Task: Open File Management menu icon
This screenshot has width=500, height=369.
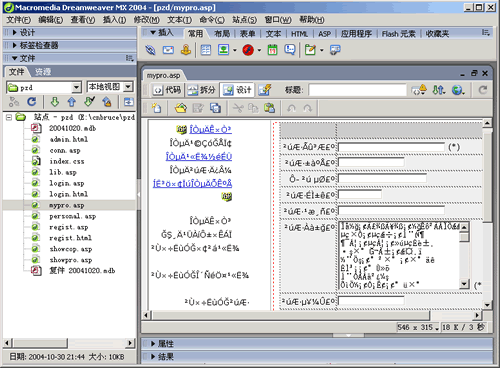Action: point(439,90)
